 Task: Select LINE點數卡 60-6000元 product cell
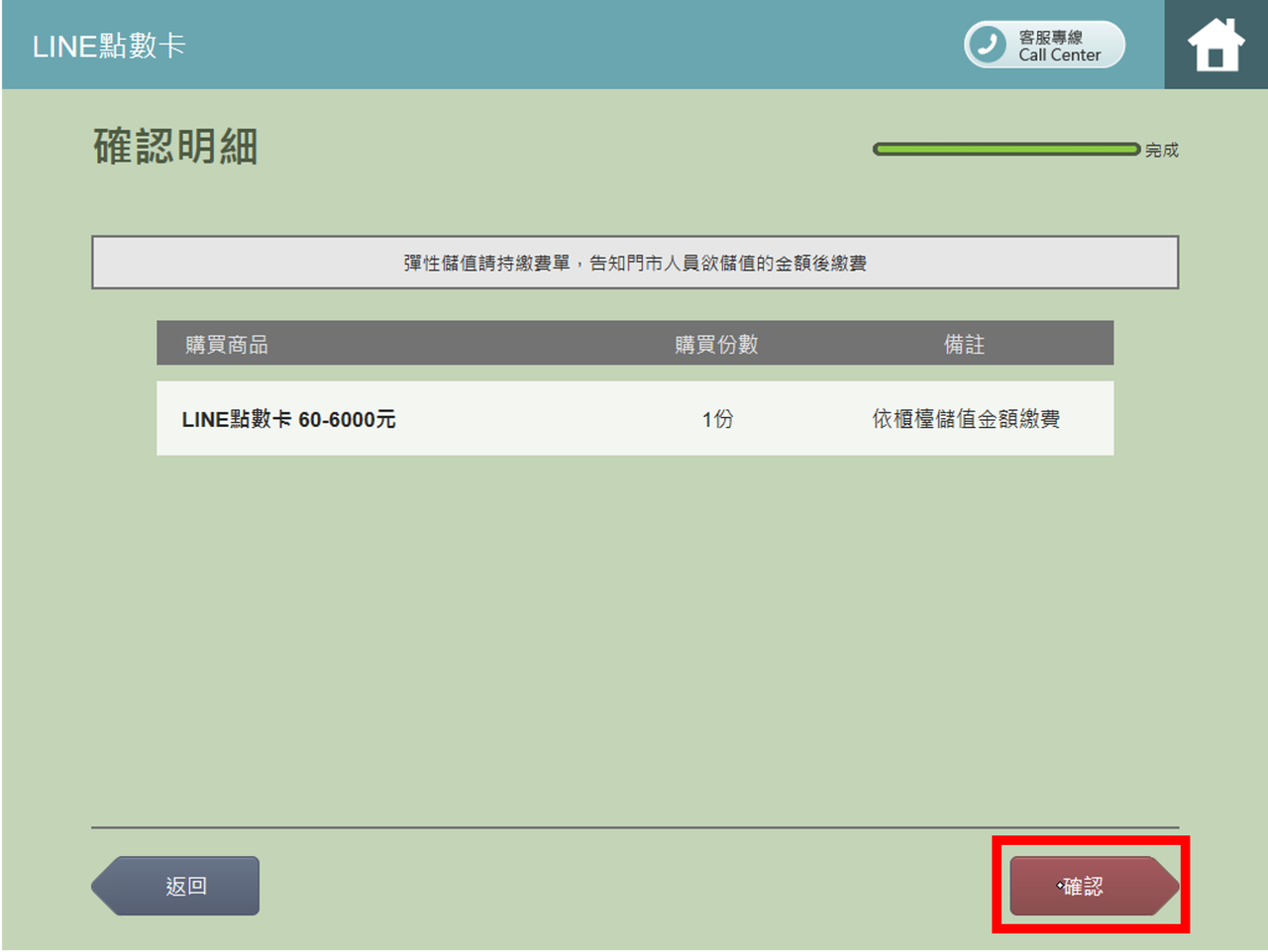[288, 419]
